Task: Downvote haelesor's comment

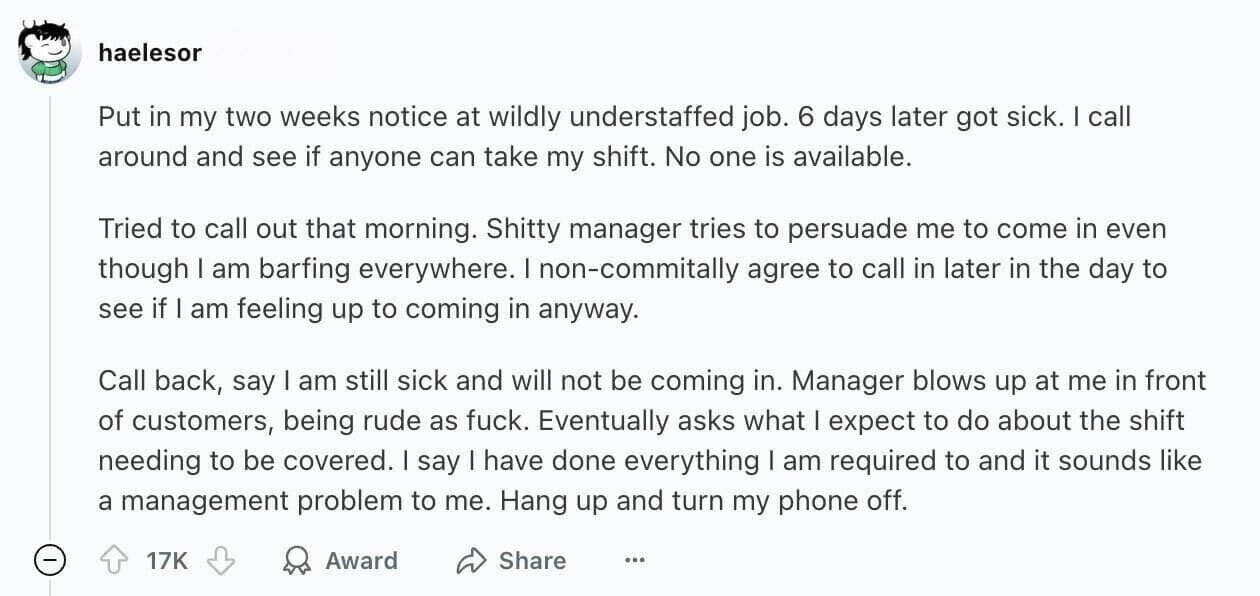Action: click(220, 561)
